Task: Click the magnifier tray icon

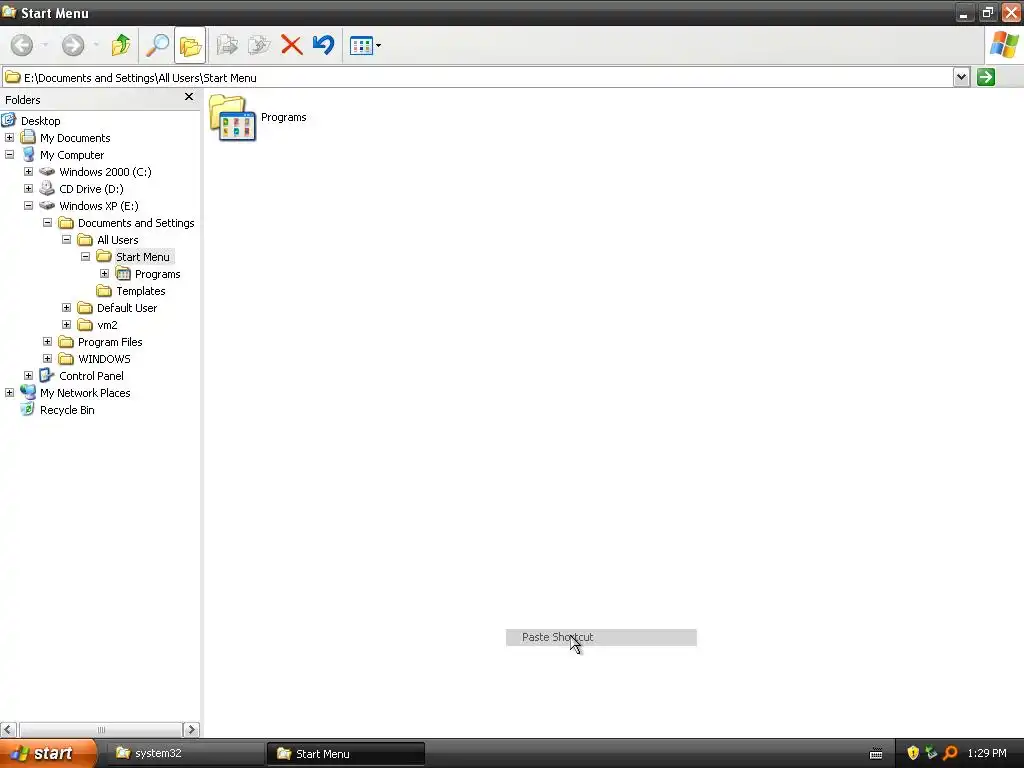Action: pyautogui.click(x=950, y=753)
